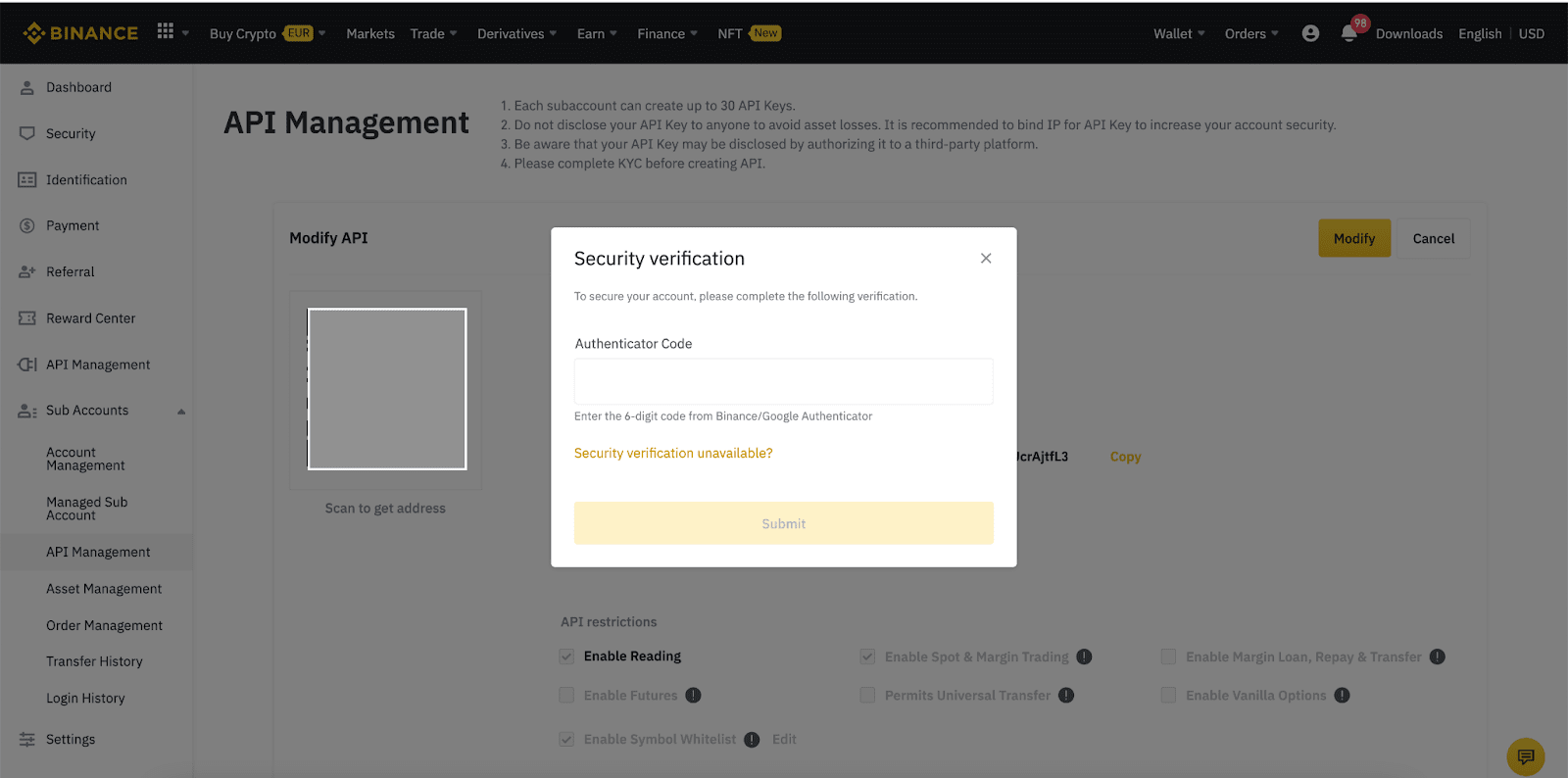Click Security verification unavailable link

673,453
